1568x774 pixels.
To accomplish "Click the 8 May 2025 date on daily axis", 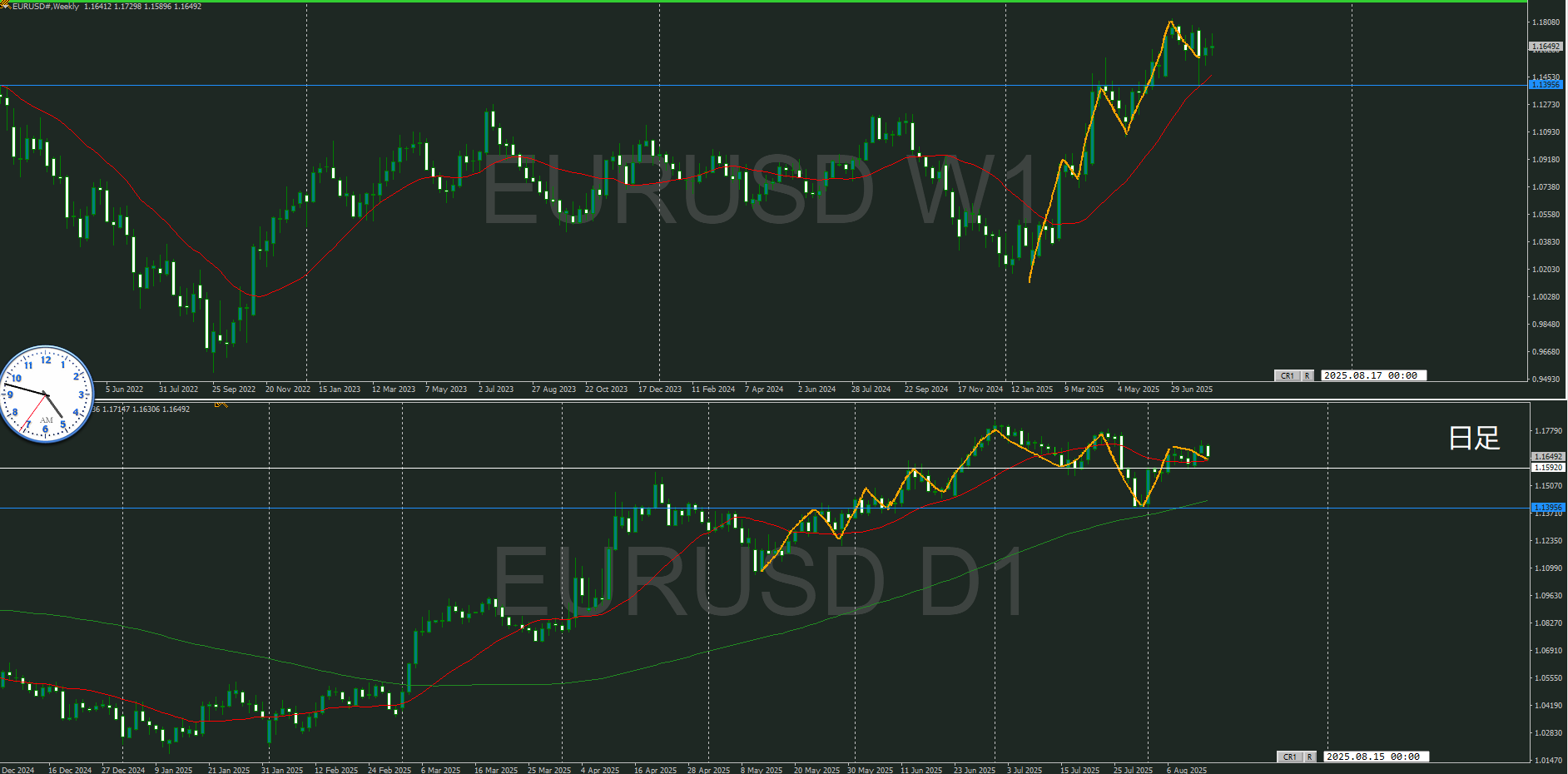I will (762, 770).
